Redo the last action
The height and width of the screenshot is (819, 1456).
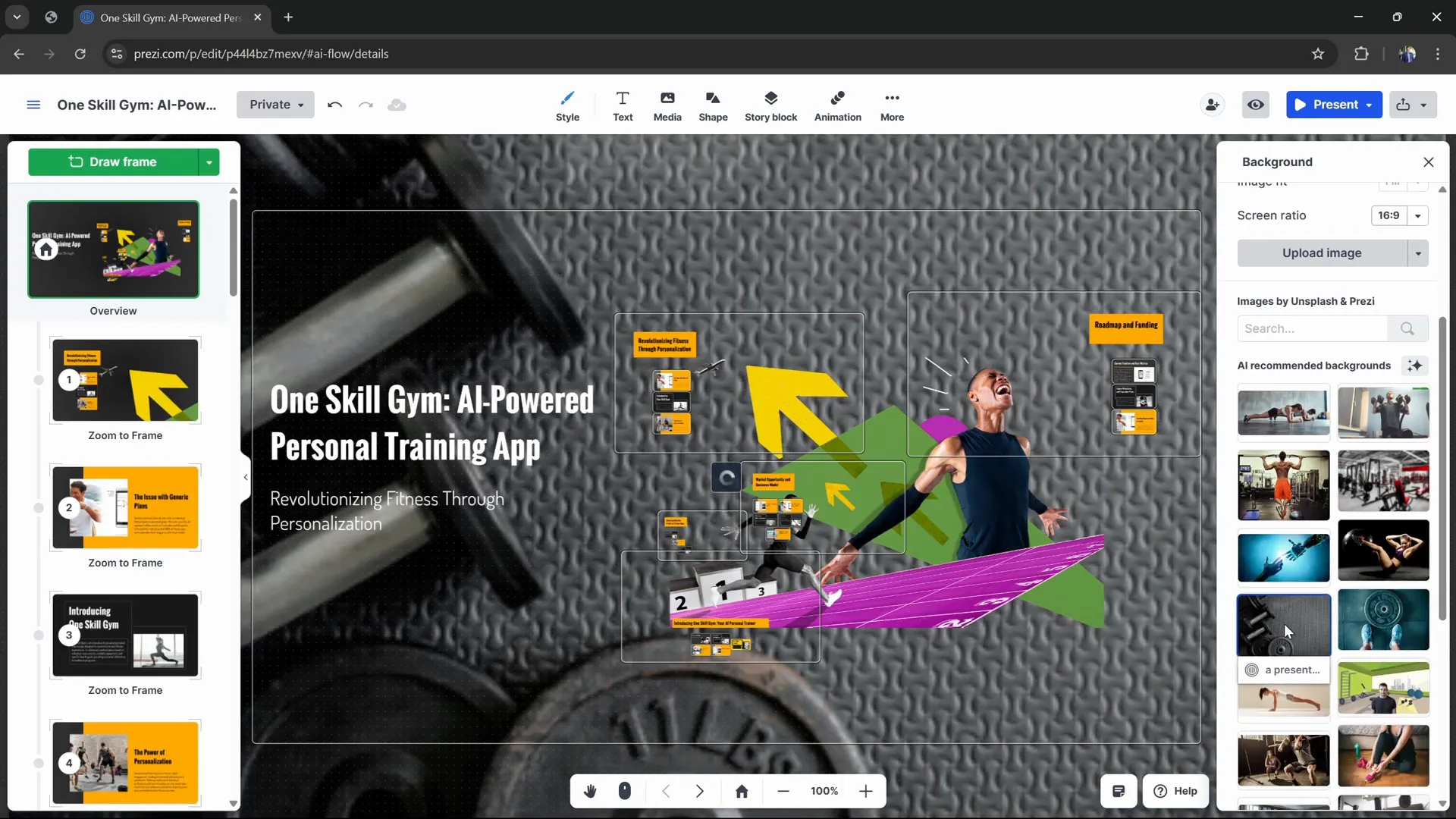click(366, 105)
